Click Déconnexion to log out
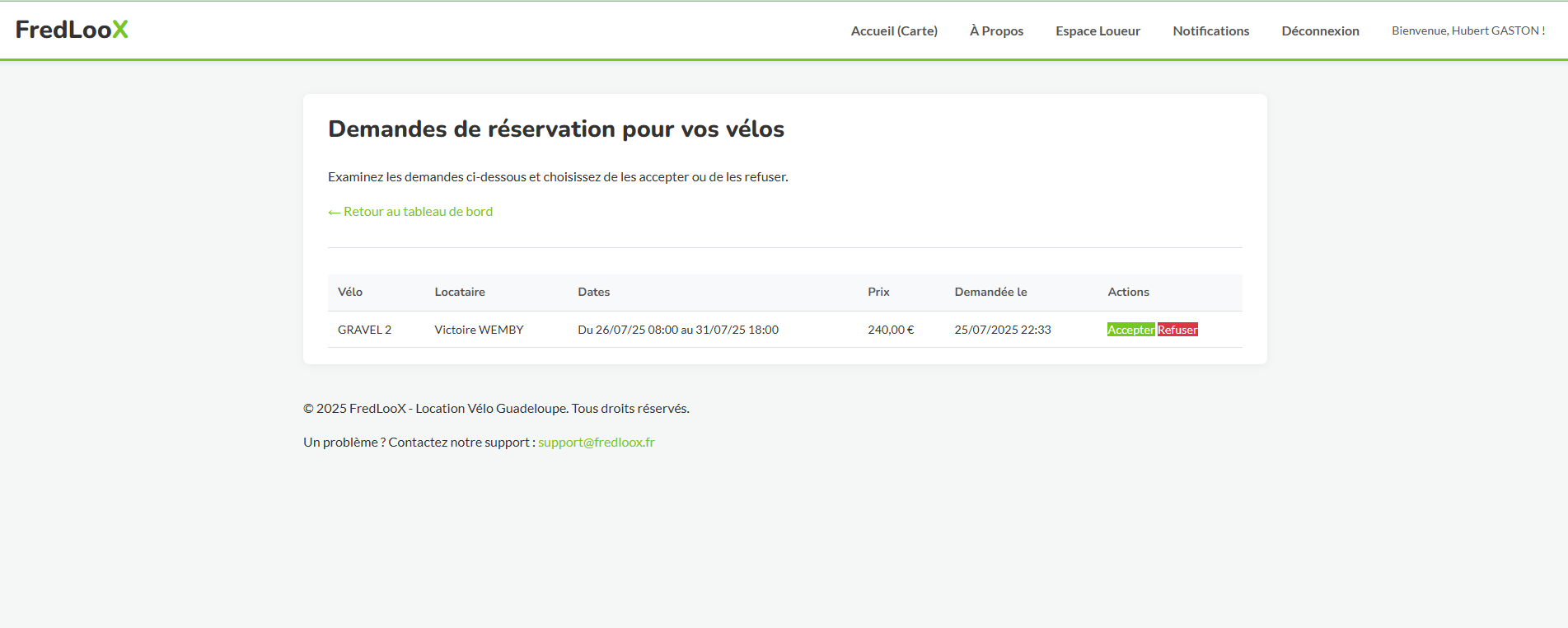 point(1320,30)
